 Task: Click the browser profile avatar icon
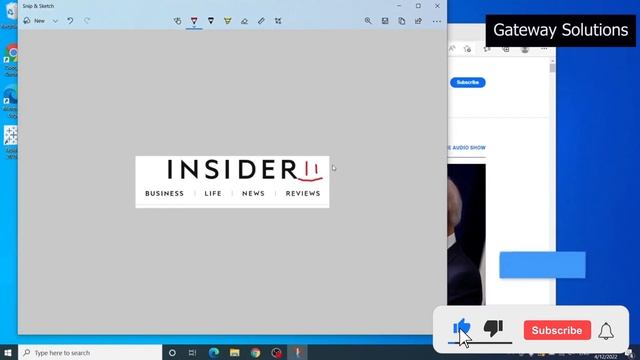tap(525, 50)
